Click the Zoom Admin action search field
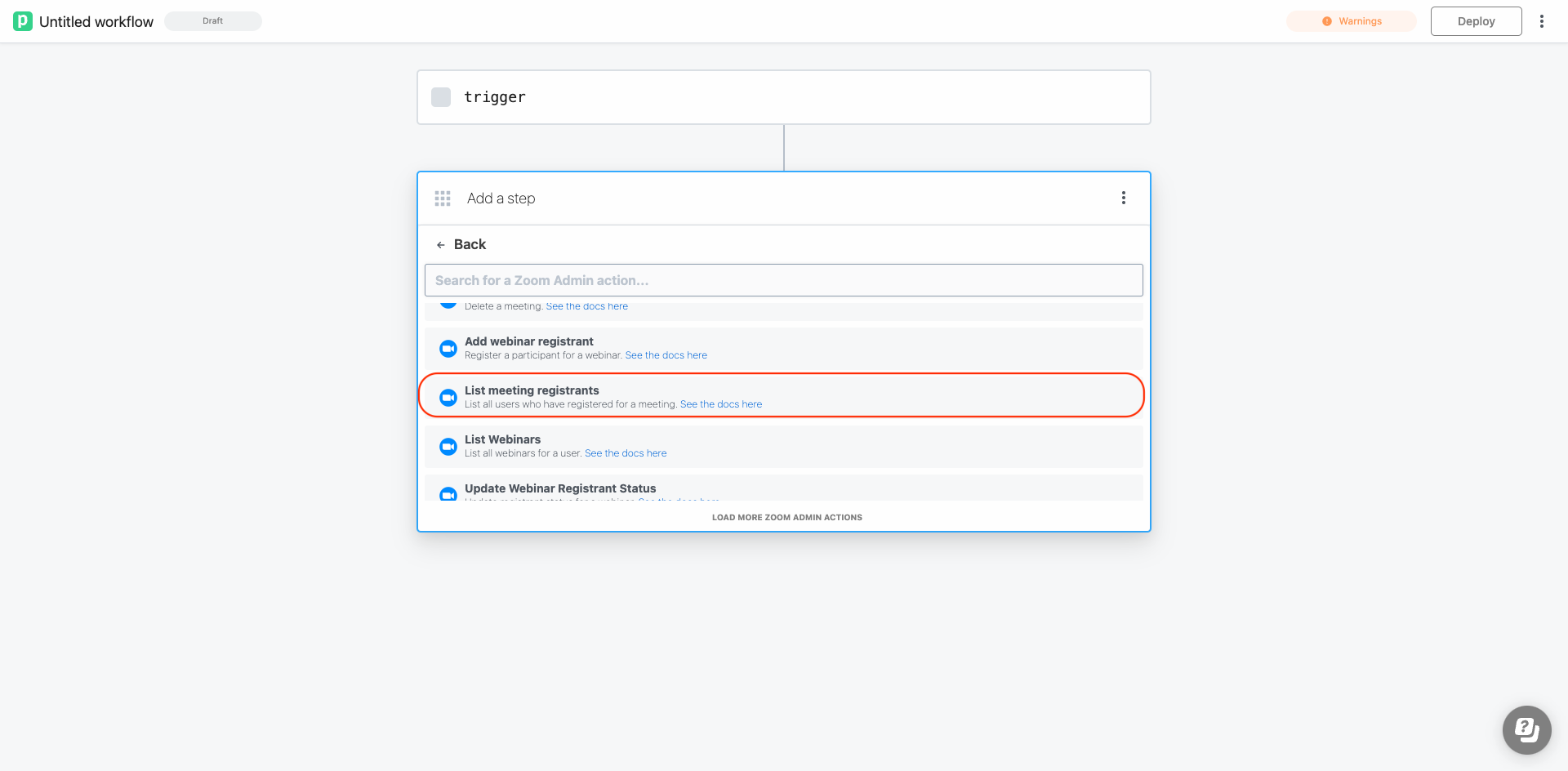The image size is (1568, 771). (x=783, y=279)
